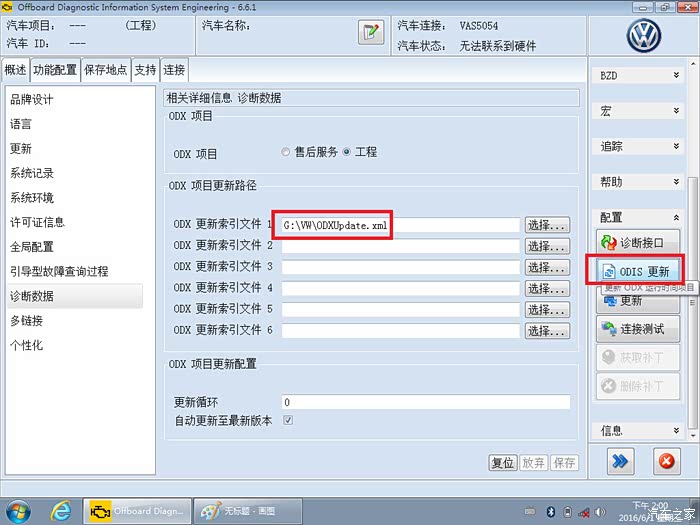Click the Bluetooth tray icon
The width and height of the screenshot is (700, 525).
click(x=551, y=512)
